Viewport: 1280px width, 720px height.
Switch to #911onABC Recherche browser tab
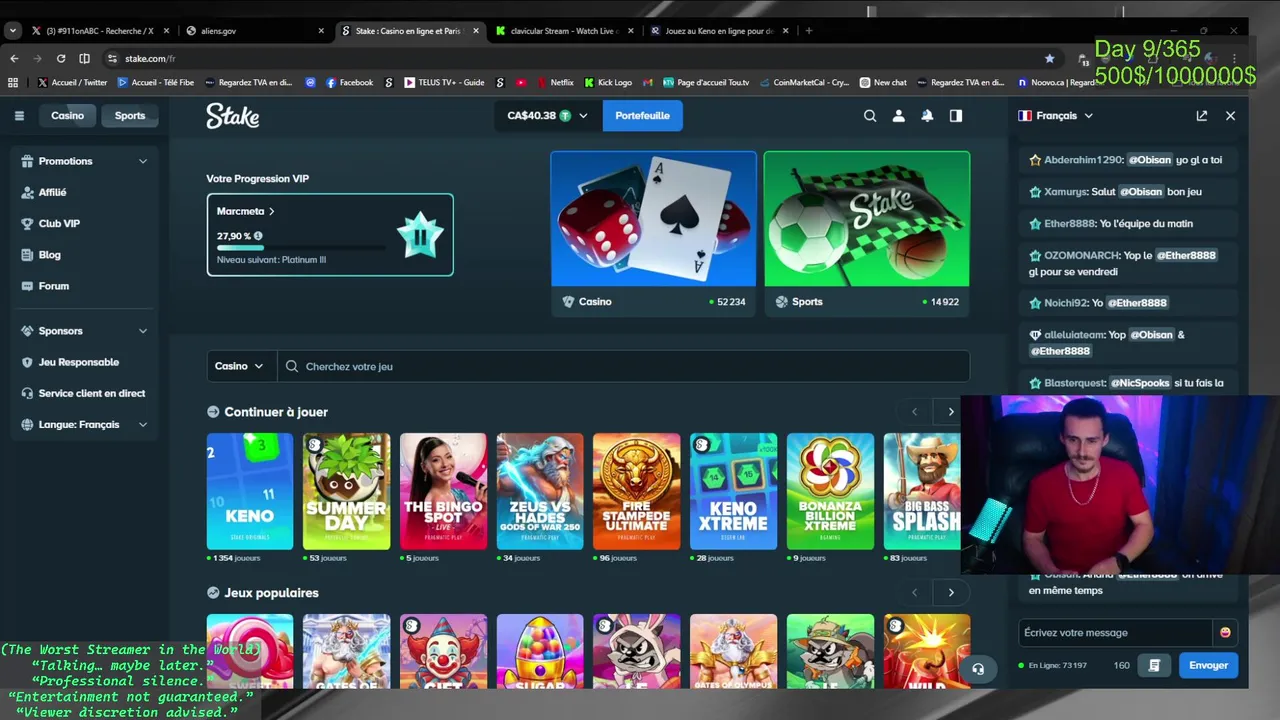[x=100, y=31]
